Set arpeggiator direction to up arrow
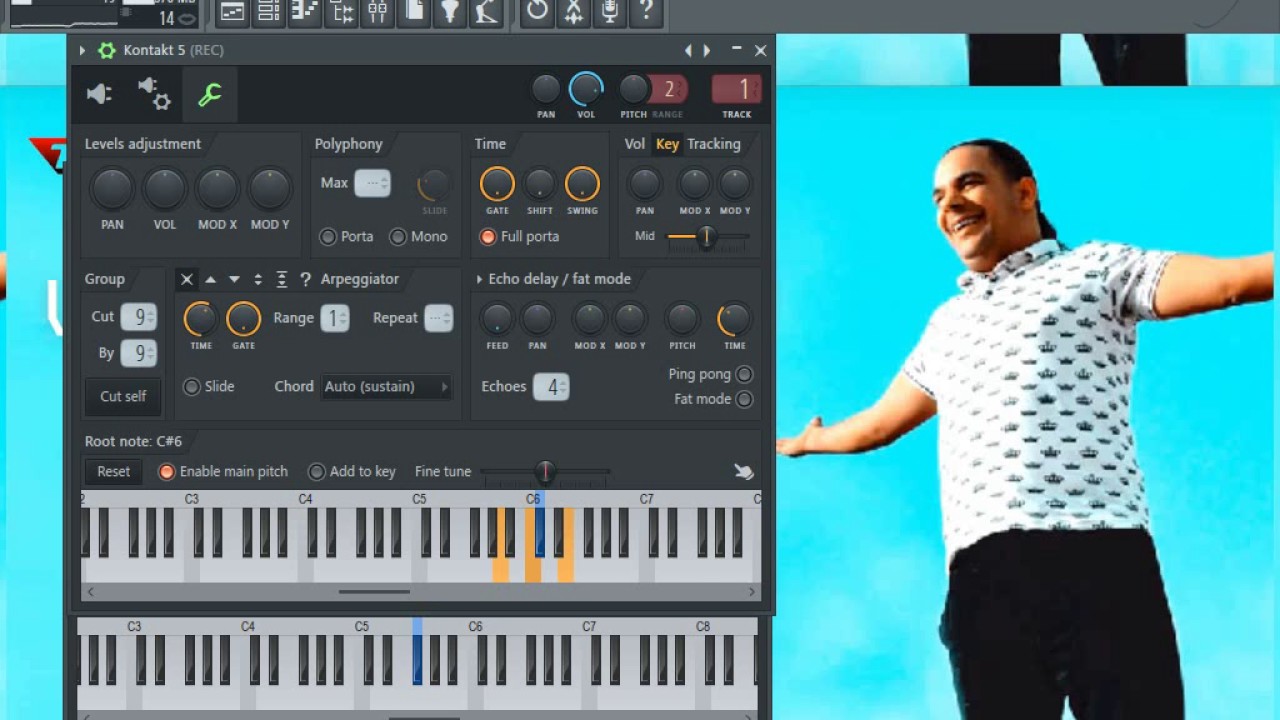1280x720 pixels. [210, 280]
